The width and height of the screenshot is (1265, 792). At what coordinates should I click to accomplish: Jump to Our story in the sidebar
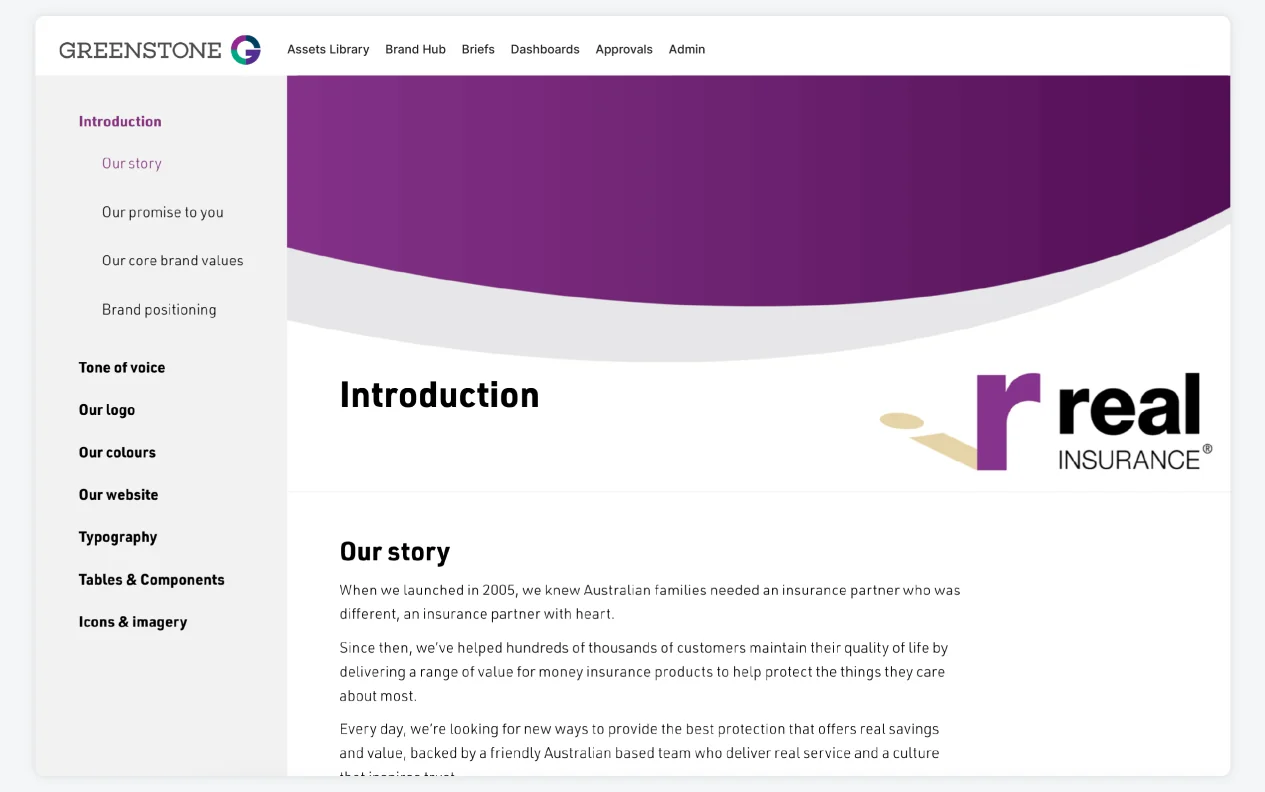(x=132, y=163)
